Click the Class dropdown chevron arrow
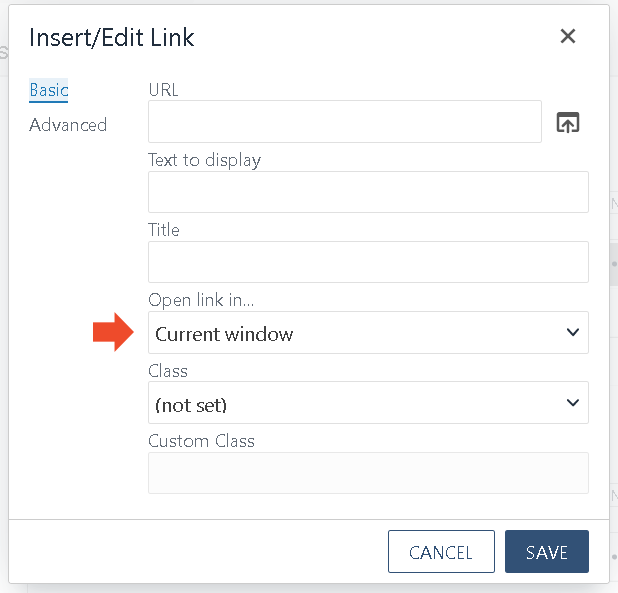This screenshot has width=618, height=593. 573,402
